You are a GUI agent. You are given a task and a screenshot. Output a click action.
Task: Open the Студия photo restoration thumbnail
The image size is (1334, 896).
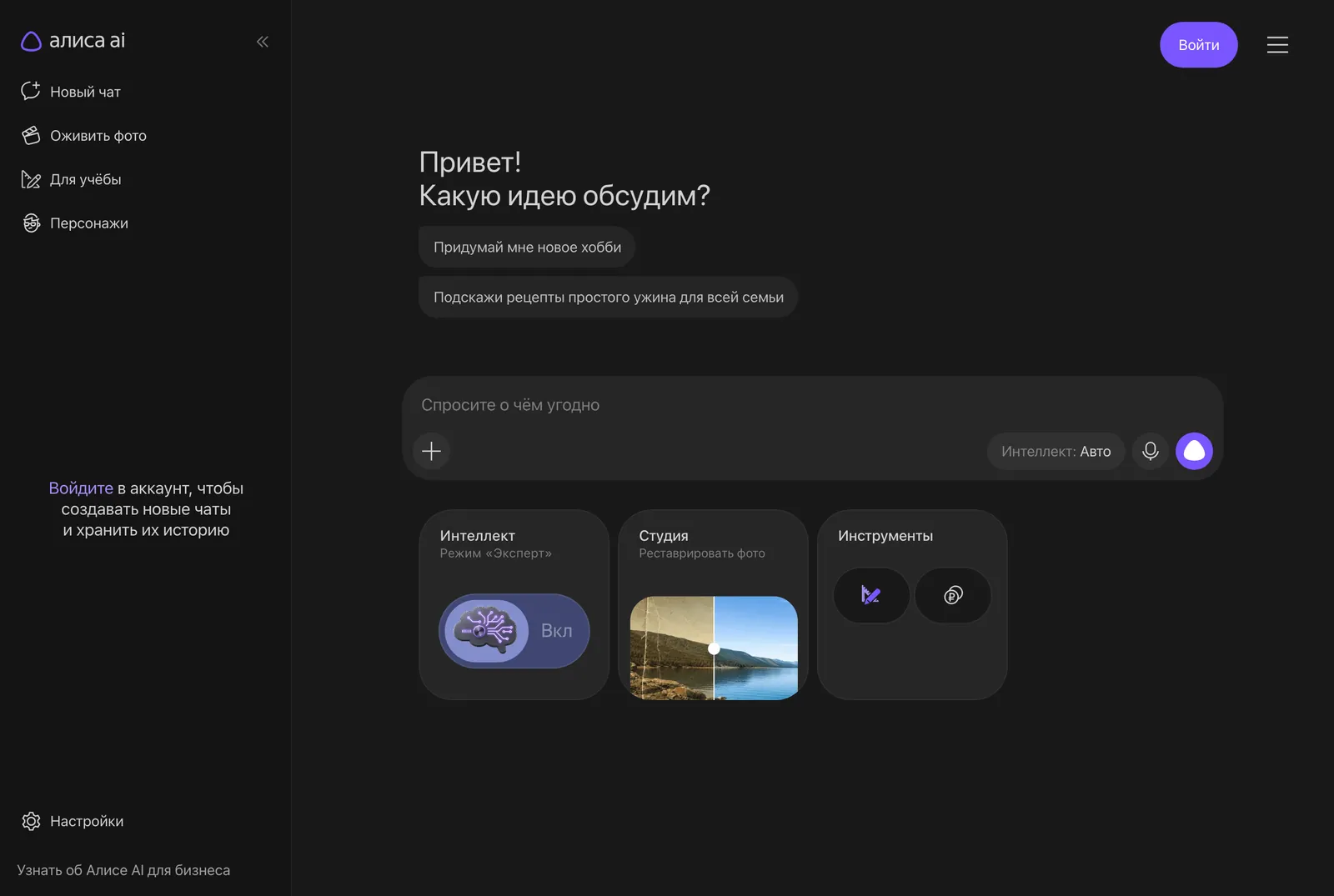[714, 648]
